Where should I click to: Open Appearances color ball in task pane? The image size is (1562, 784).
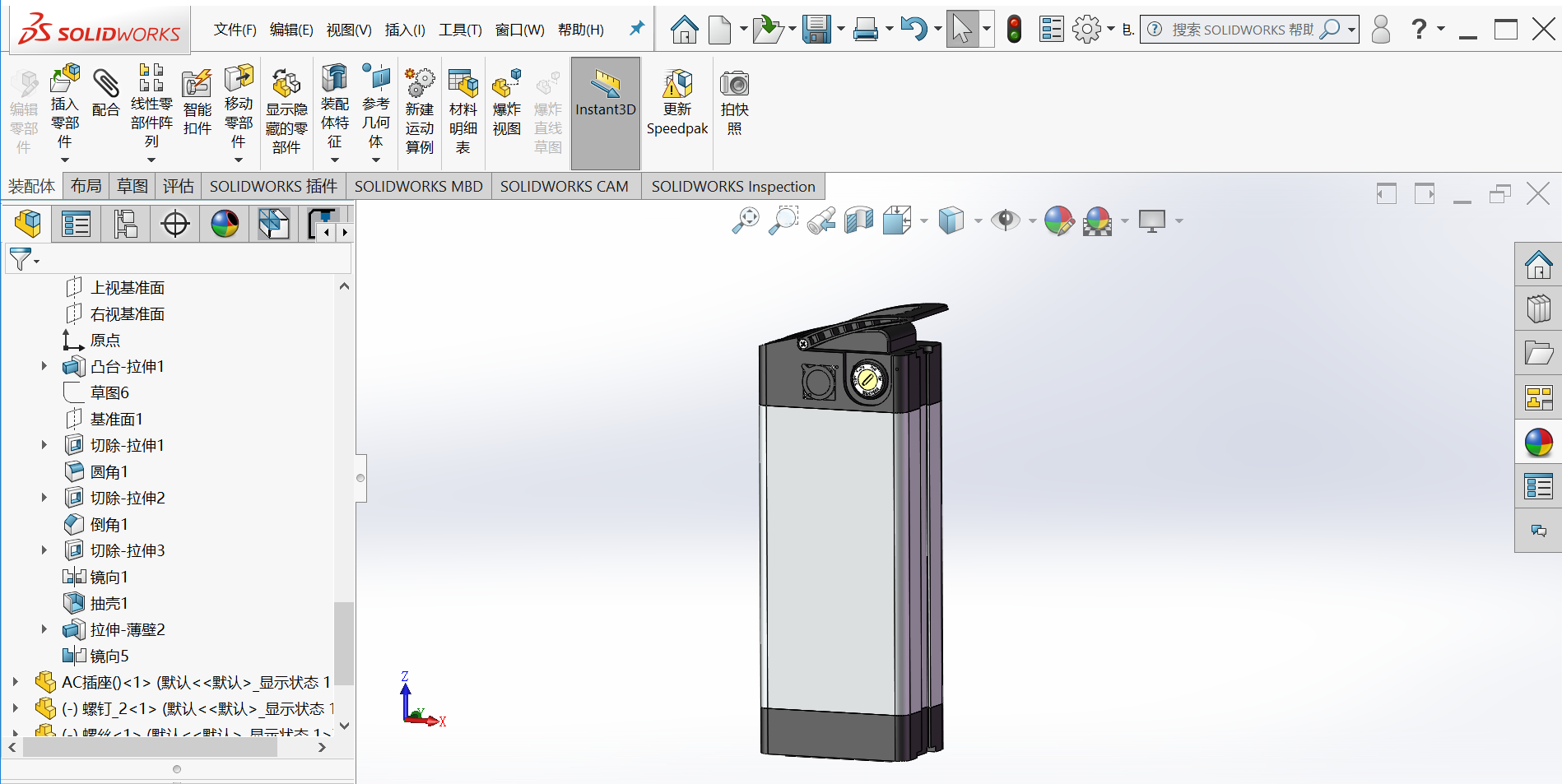pos(1538,442)
